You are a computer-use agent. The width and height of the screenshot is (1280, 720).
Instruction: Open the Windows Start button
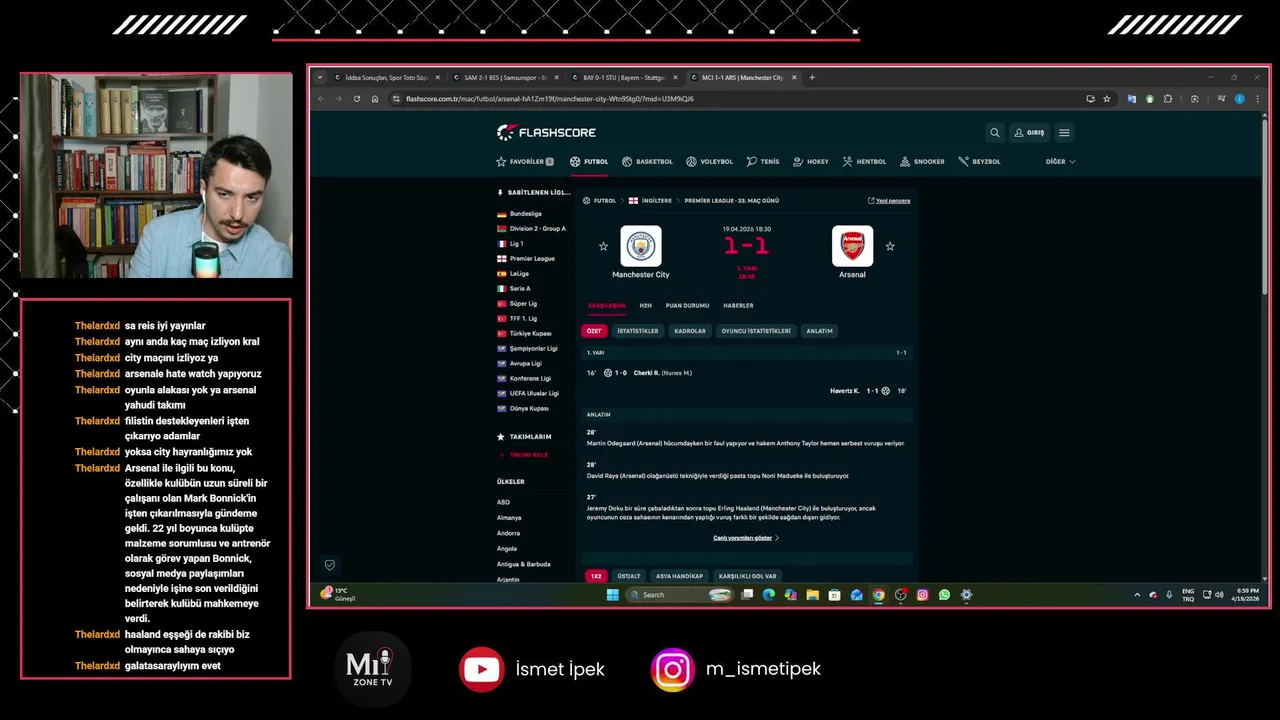[x=612, y=595]
